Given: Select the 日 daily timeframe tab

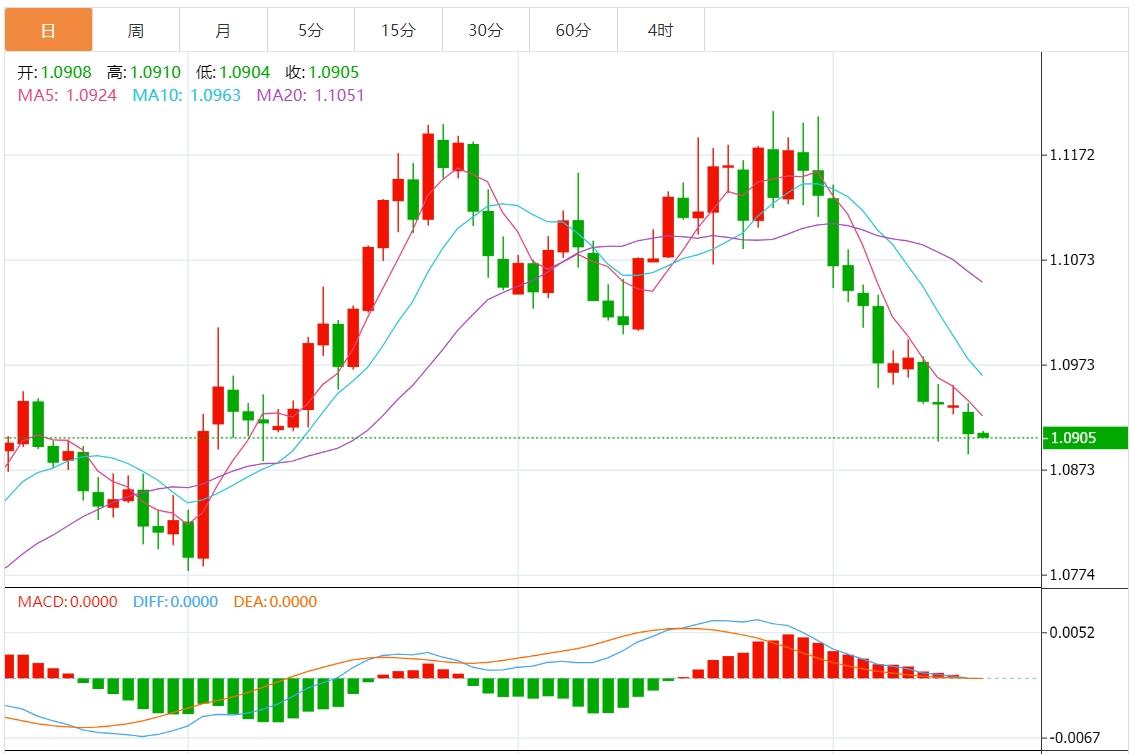Looking at the screenshot, I should pos(48,30).
